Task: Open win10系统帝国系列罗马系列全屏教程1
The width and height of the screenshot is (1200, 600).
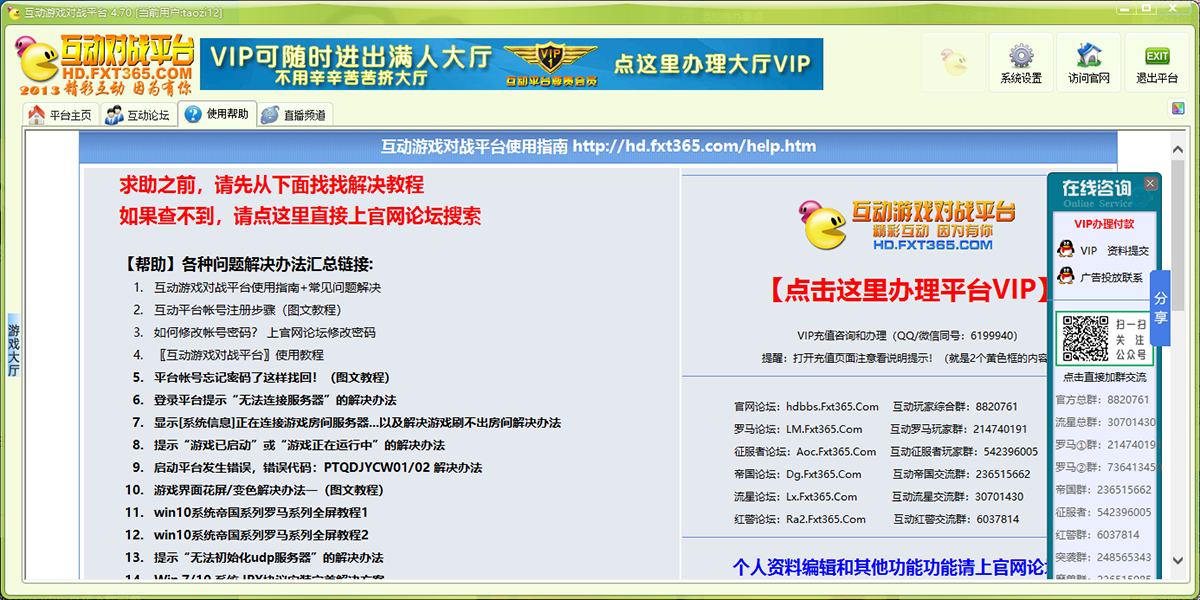Action: point(261,512)
